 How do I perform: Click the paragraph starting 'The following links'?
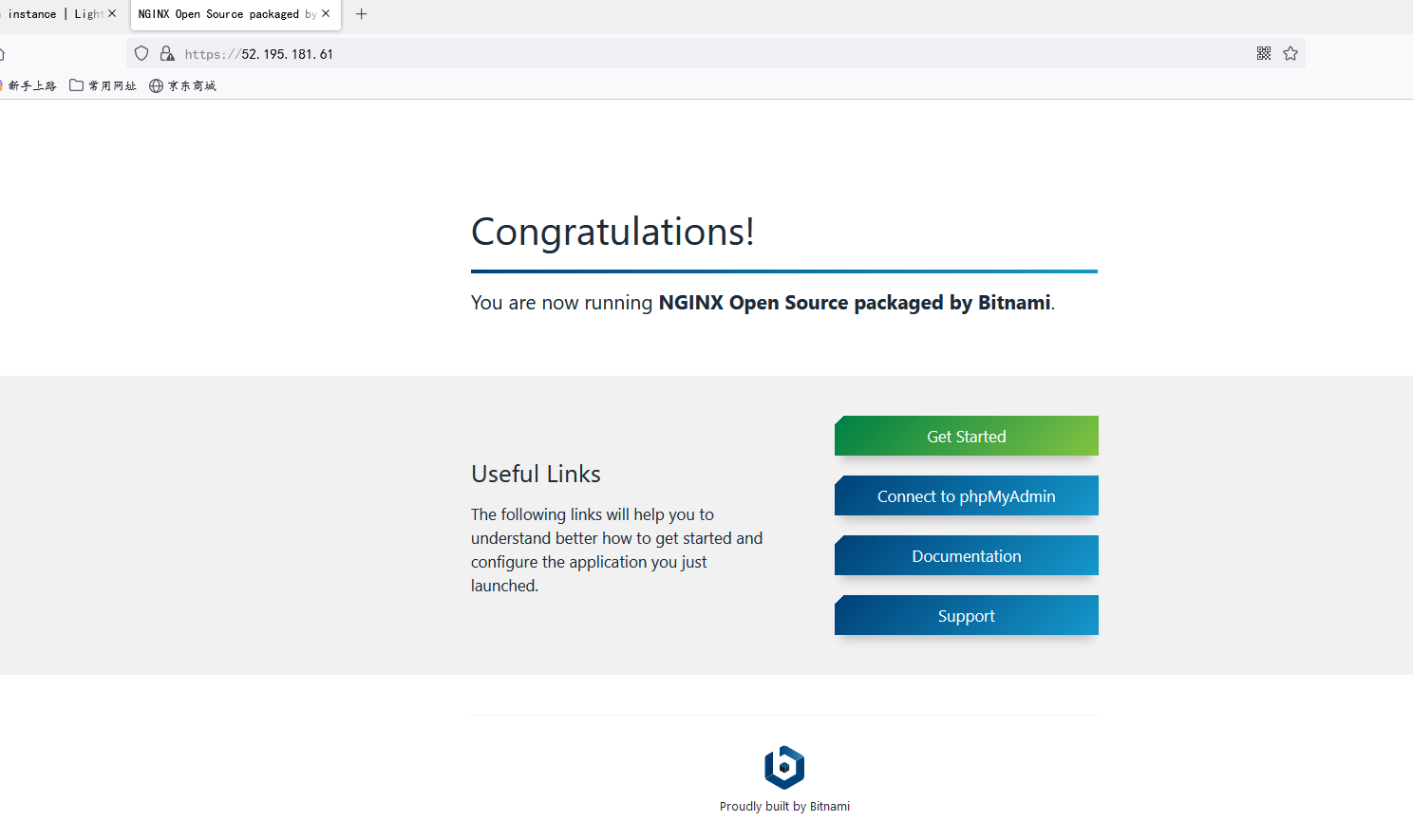tap(617, 550)
